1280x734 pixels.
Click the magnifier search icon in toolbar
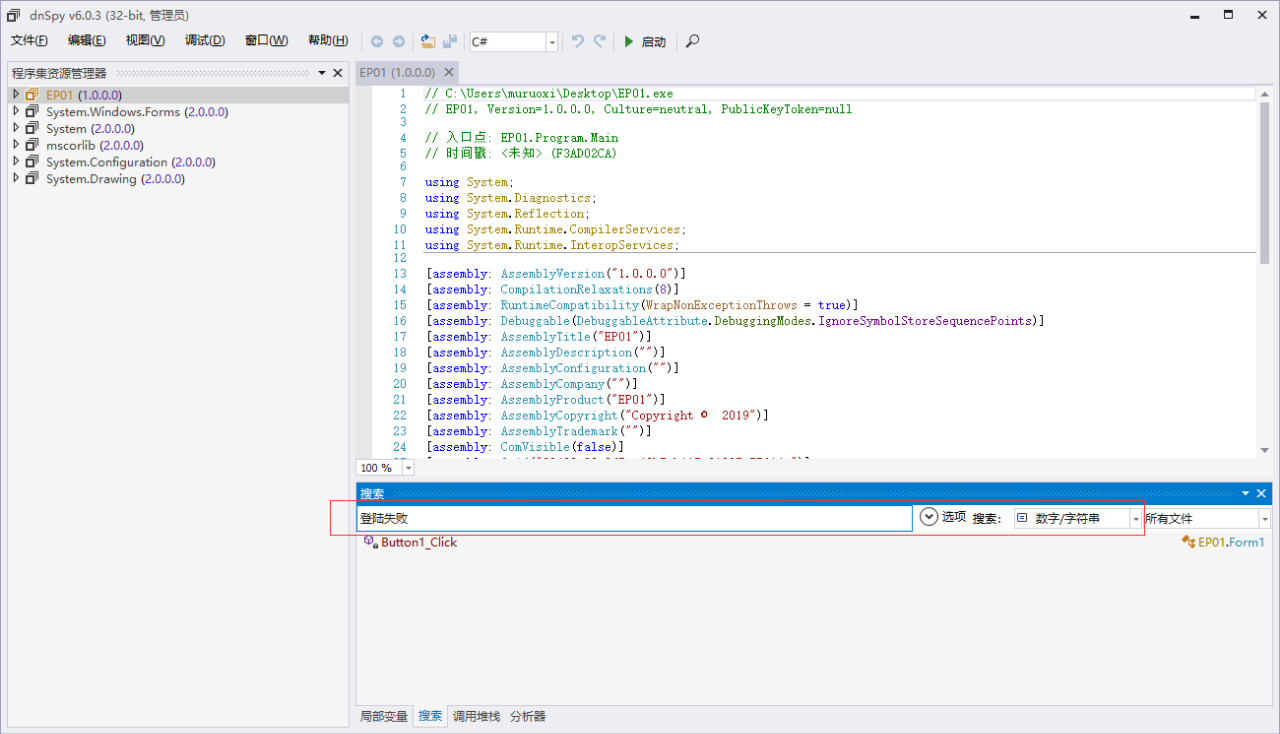(692, 42)
